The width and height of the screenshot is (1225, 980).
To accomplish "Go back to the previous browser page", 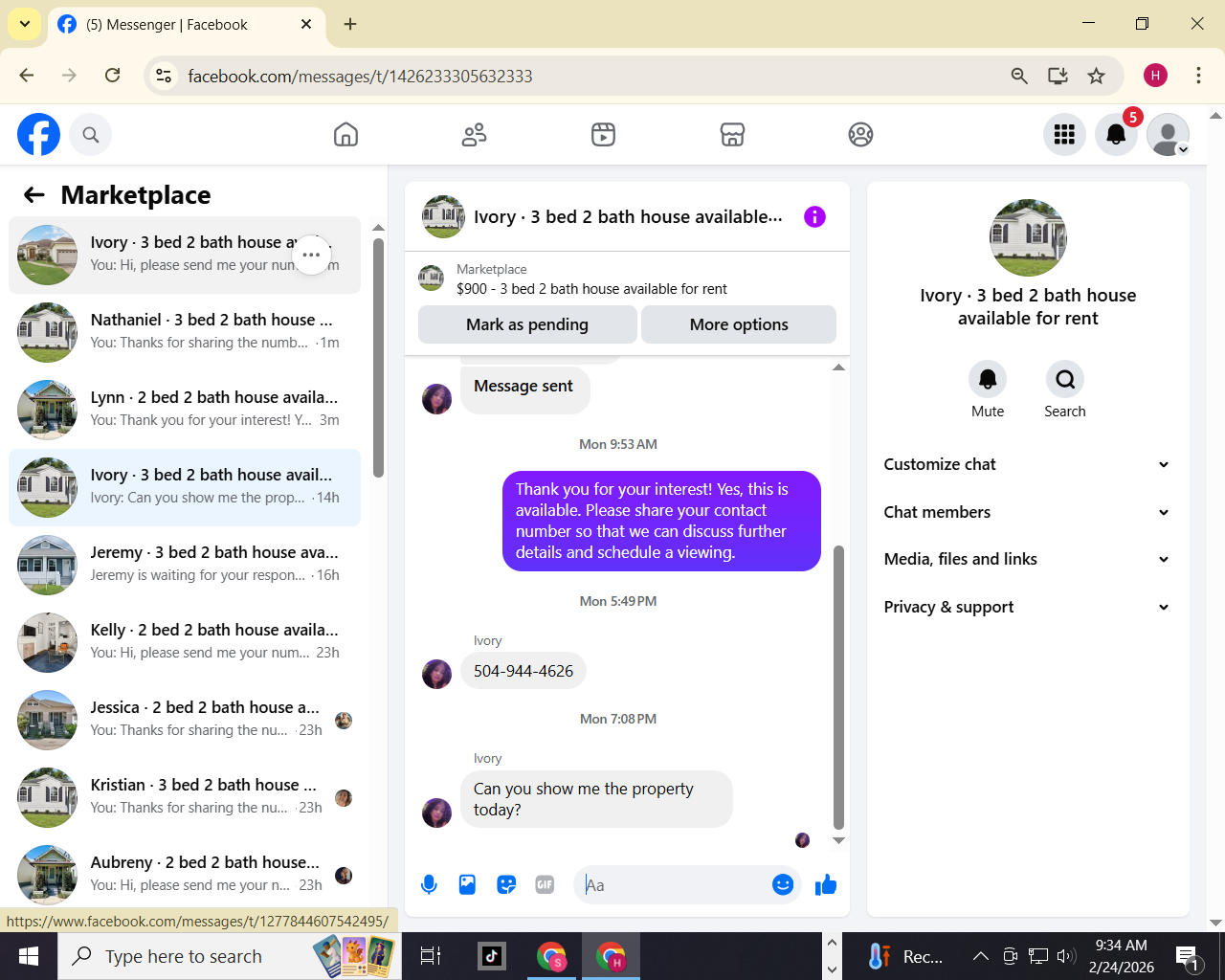I will [27, 76].
